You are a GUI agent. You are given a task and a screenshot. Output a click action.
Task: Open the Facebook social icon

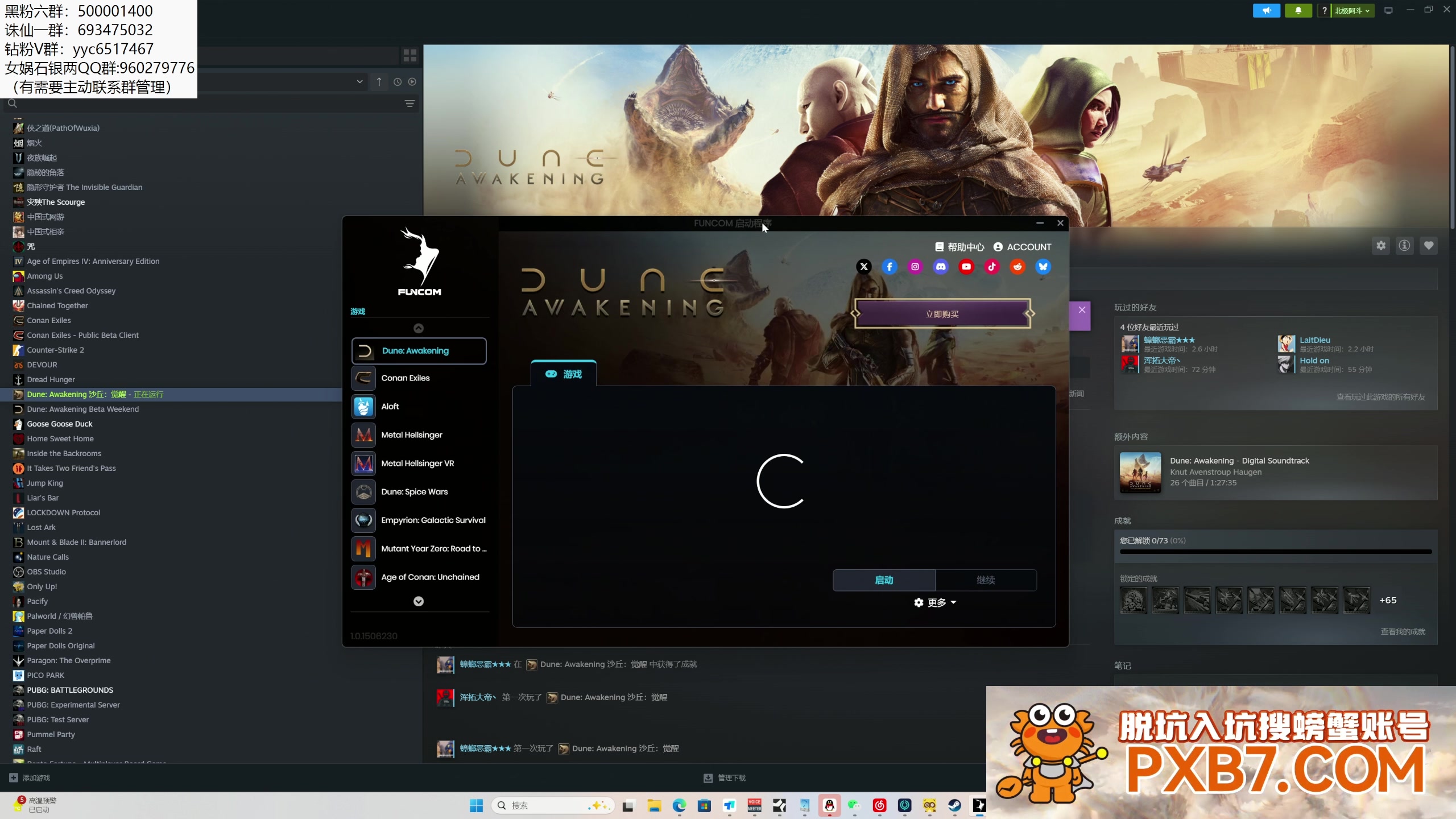point(890,266)
